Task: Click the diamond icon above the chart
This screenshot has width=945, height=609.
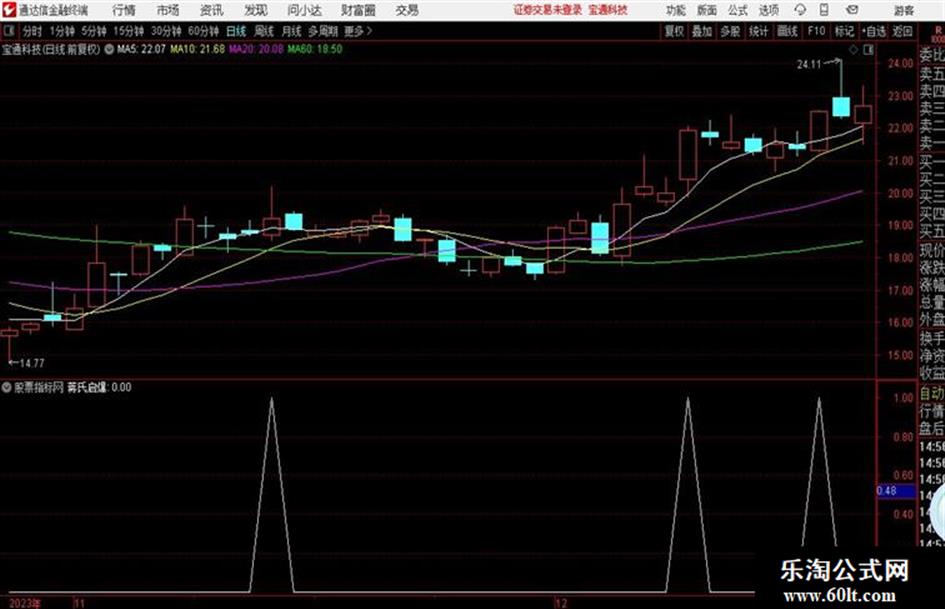Action: point(853,50)
